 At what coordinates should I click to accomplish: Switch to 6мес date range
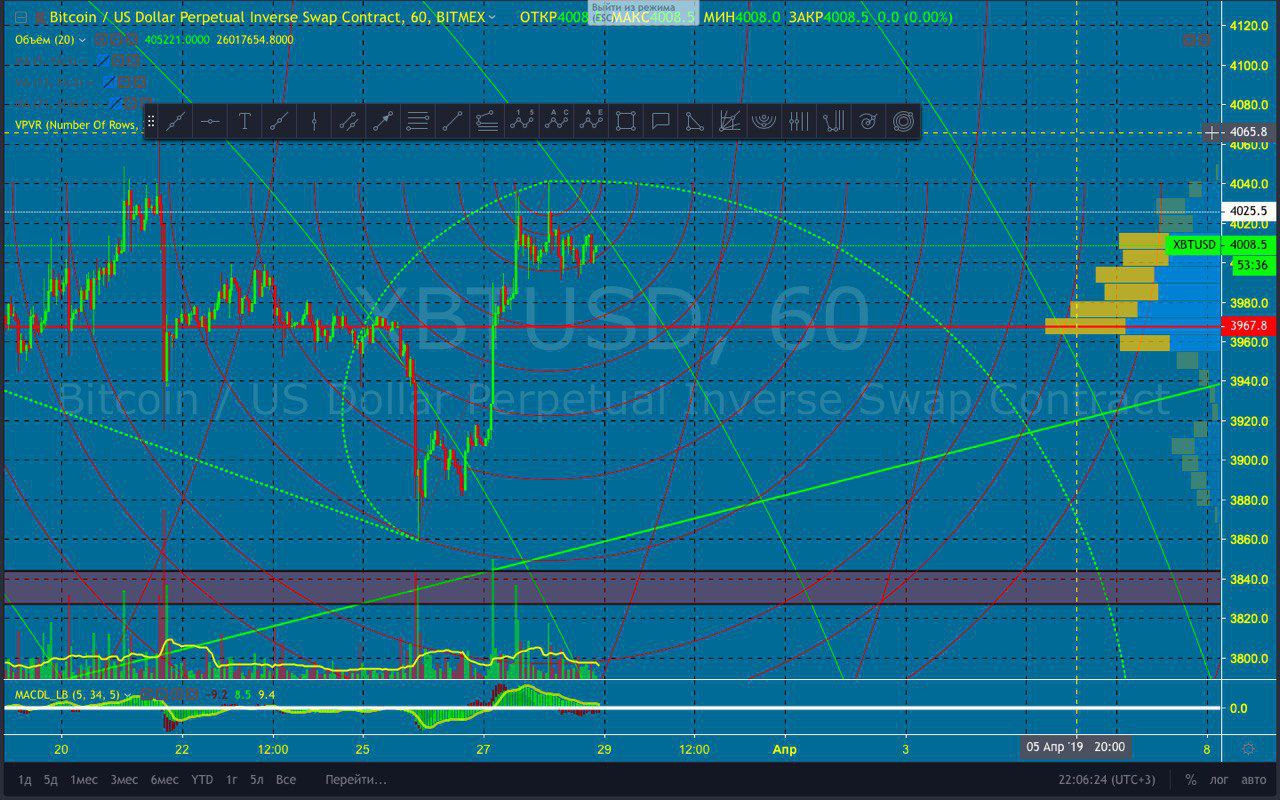pos(164,780)
